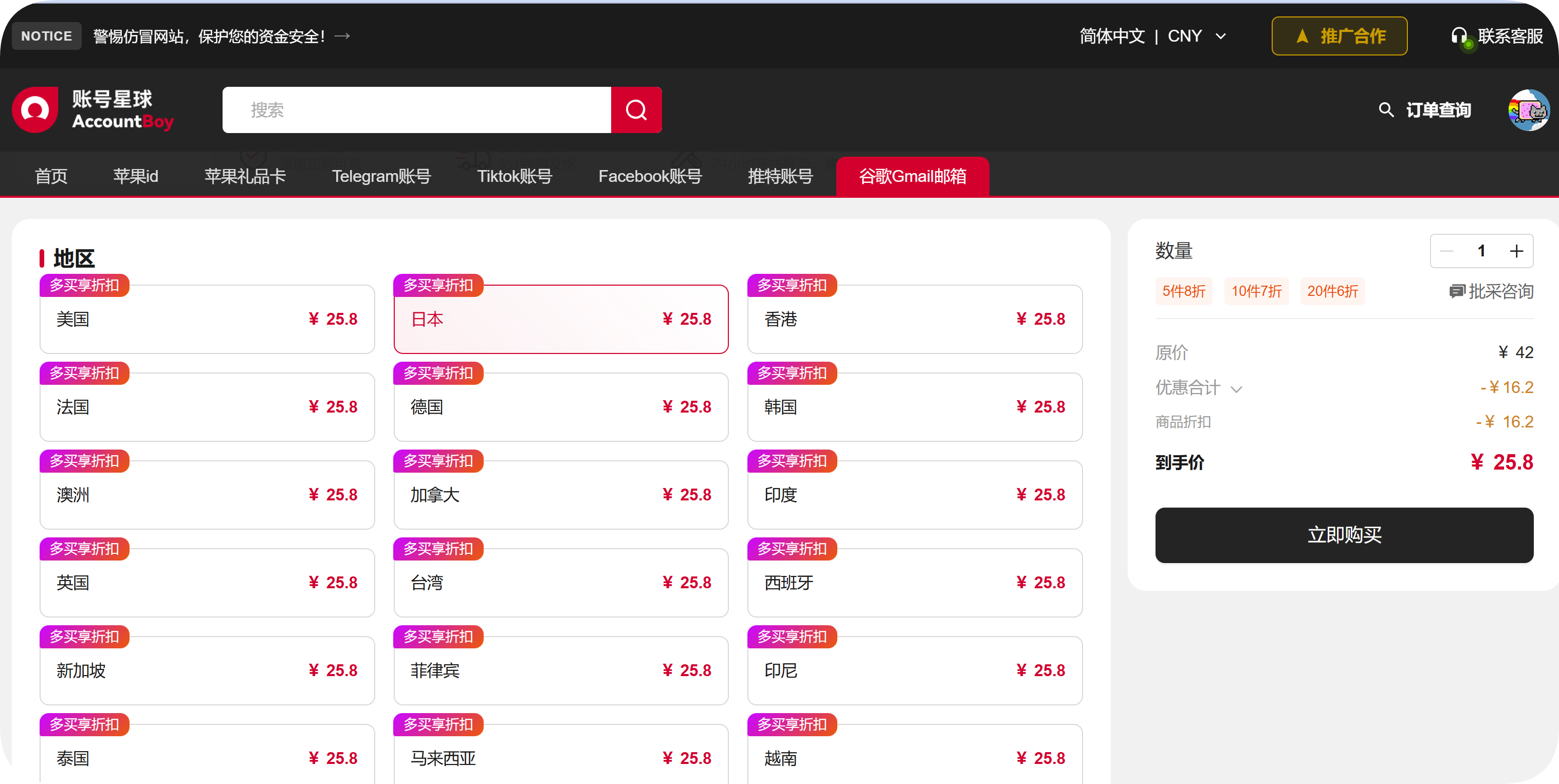Click the 推广合作 promotion button
The width and height of the screenshot is (1559, 784).
[x=1340, y=36]
